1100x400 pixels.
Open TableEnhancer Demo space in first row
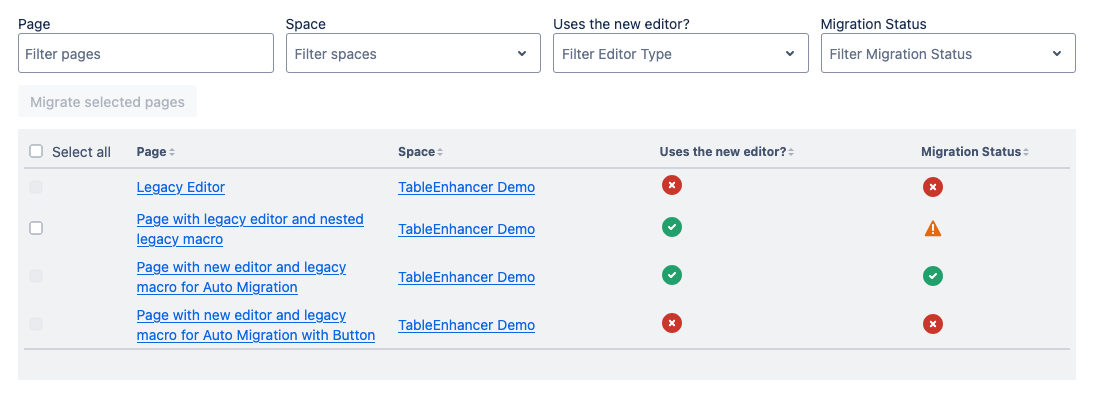pos(466,187)
